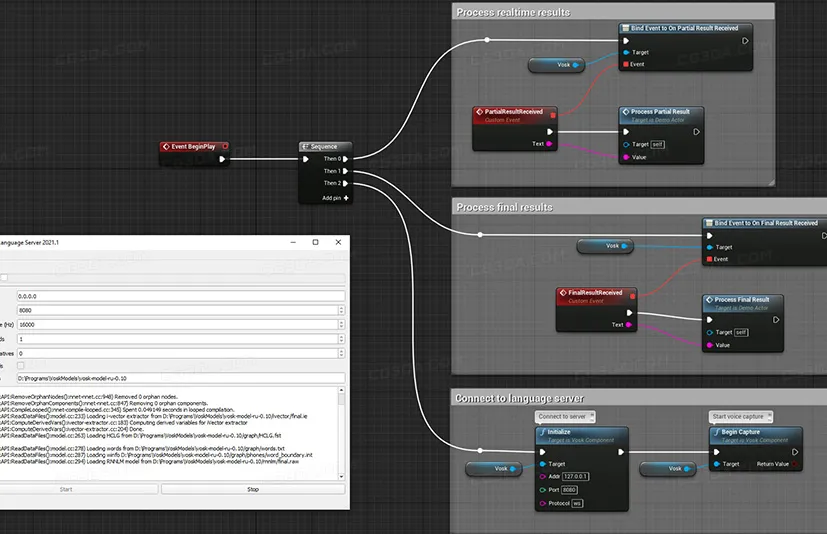This screenshot has height=534, width=827.
Task: Toggle the checkbox below the alternatives field
Action: (21, 365)
